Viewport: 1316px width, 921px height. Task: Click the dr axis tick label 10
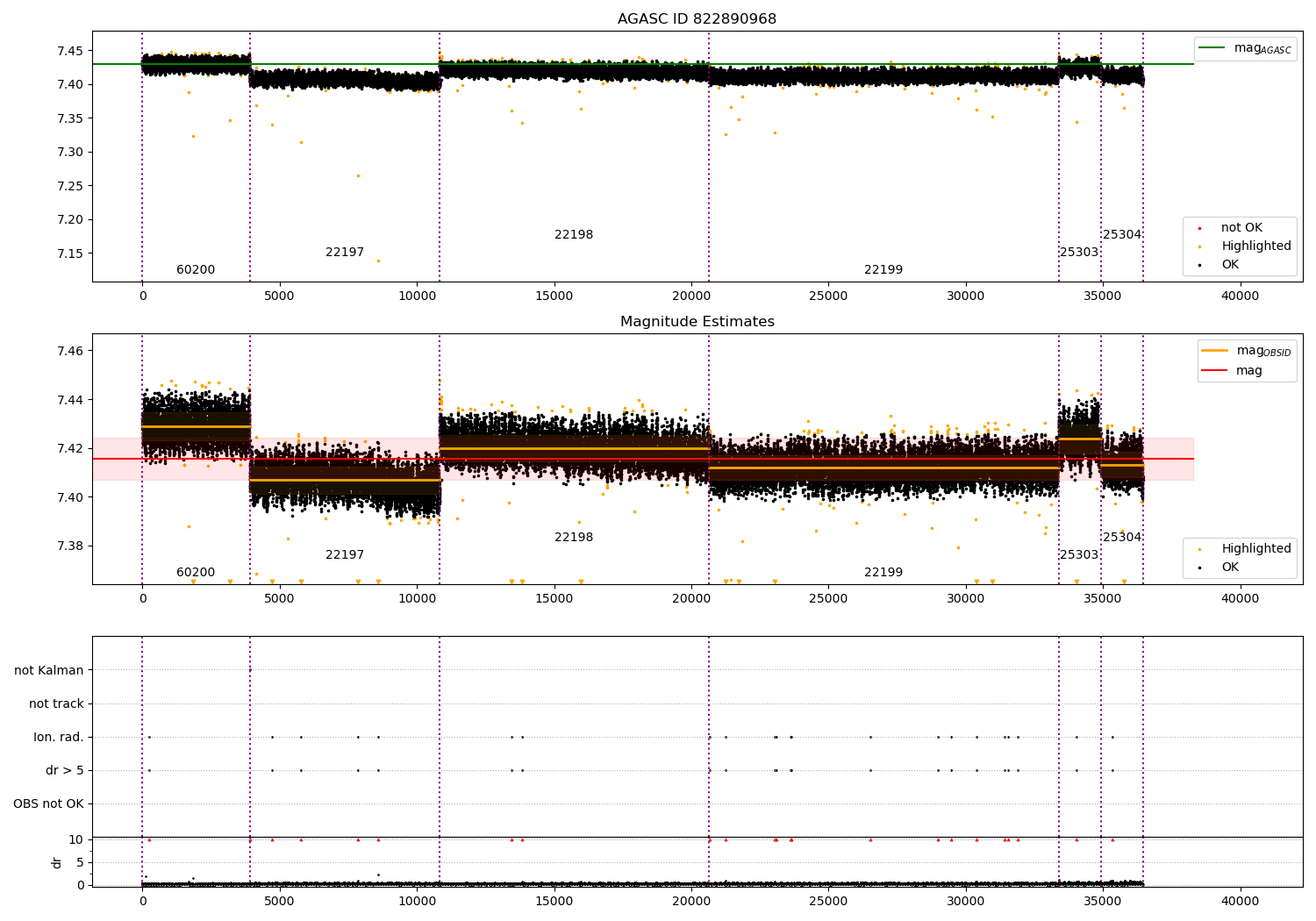[76, 840]
